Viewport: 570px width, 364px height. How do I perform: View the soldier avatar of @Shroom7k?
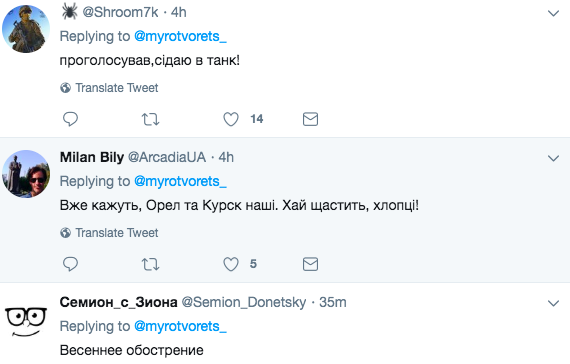(26, 29)
